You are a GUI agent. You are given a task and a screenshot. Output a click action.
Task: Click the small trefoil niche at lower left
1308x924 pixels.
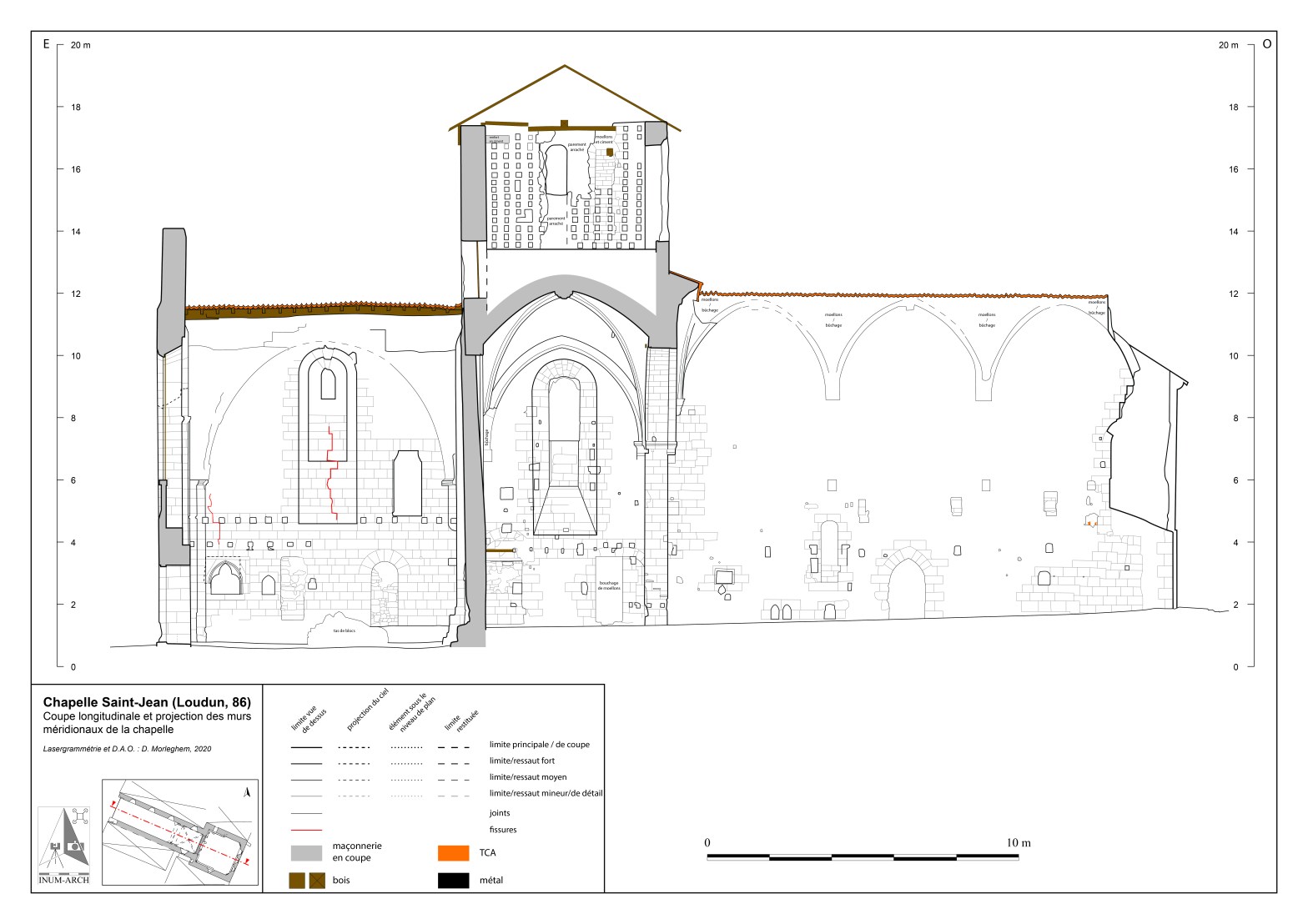pyautogui.click(x=224, y=578)
